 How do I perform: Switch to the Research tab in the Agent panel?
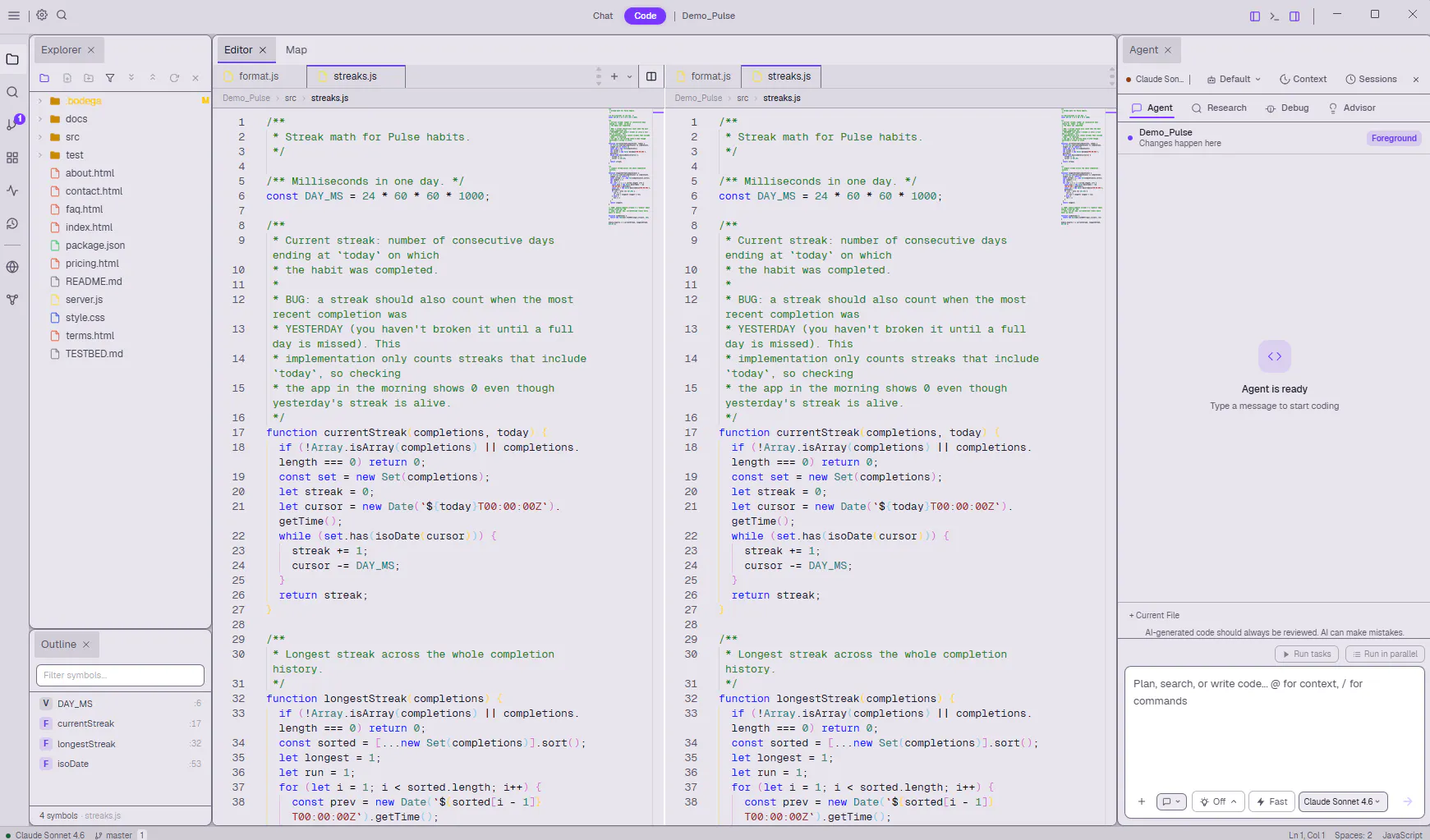[x=1219, y=108]
